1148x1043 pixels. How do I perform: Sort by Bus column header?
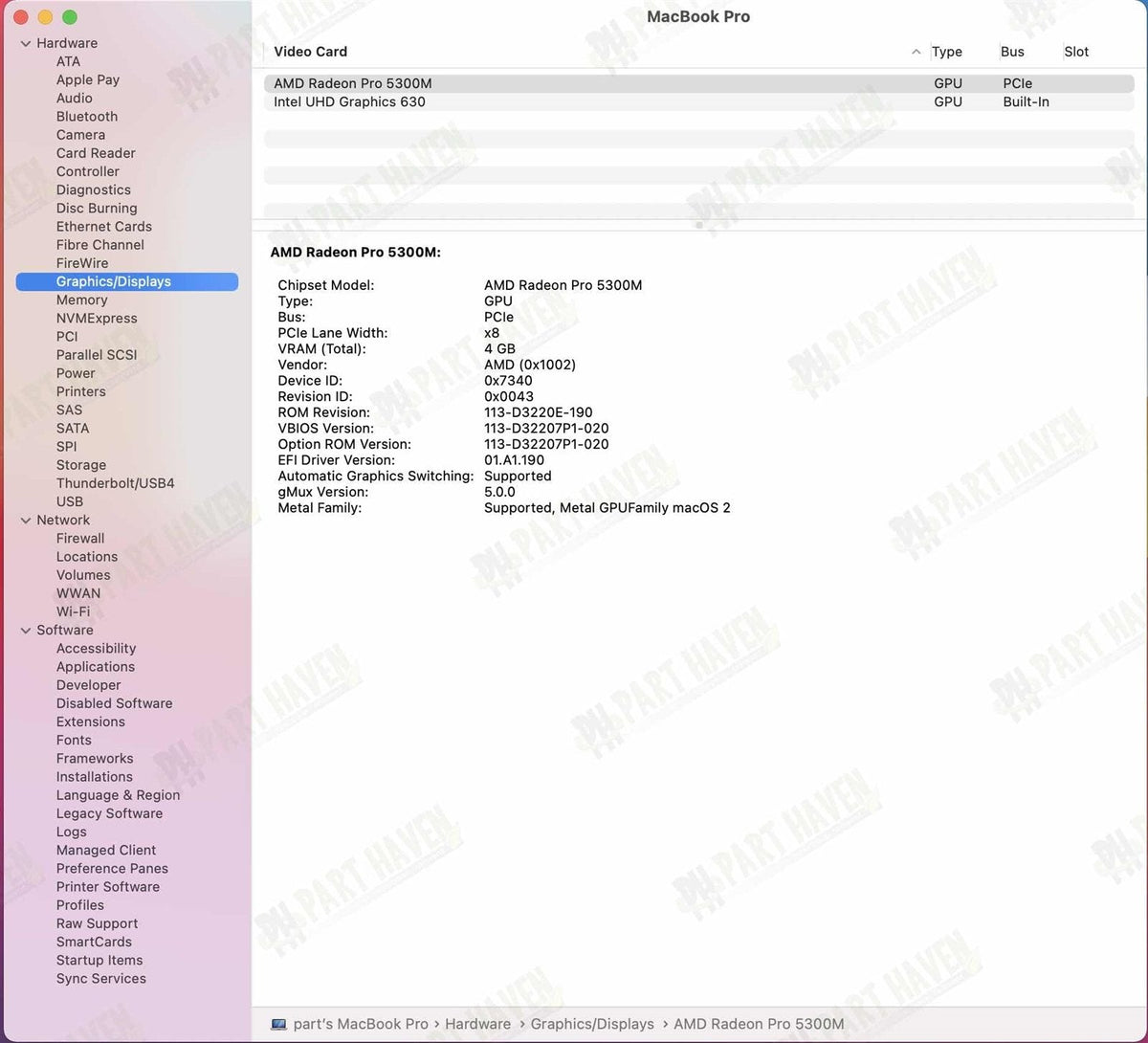coord(1012,52)
